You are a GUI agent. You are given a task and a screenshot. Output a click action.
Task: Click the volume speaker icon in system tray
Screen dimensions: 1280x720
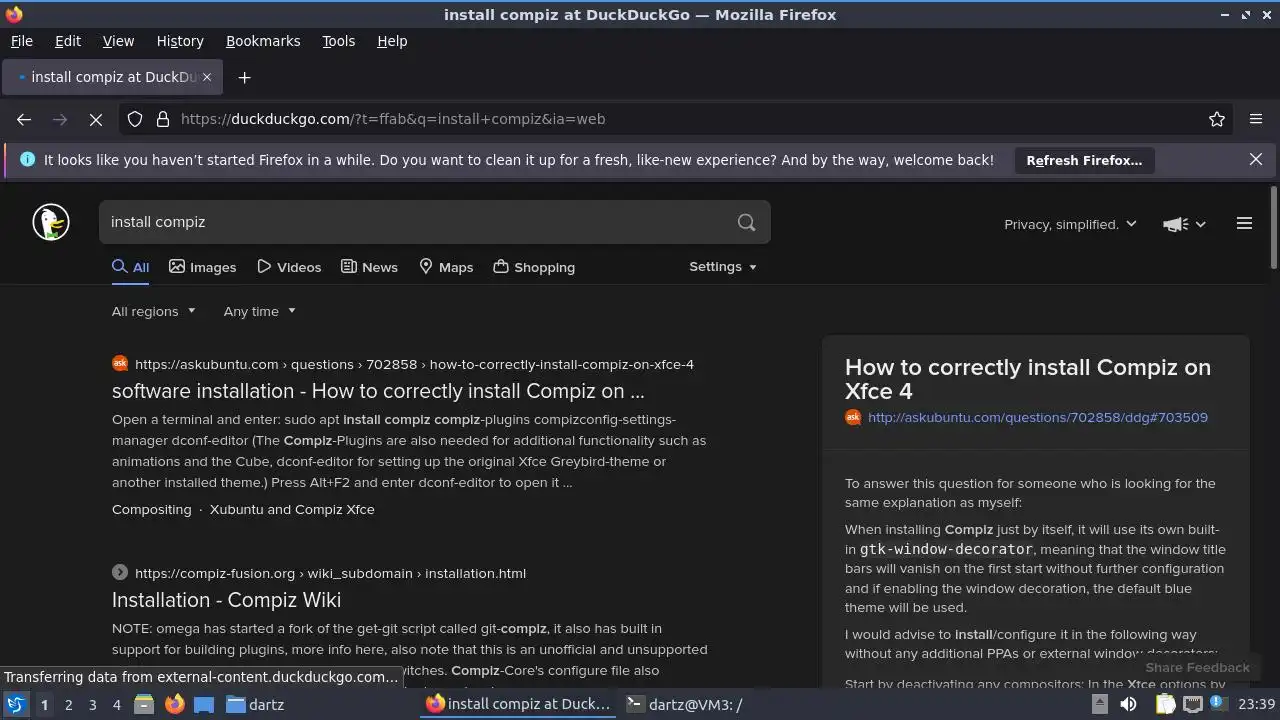pyautogui.click(x=1128, y=704)
